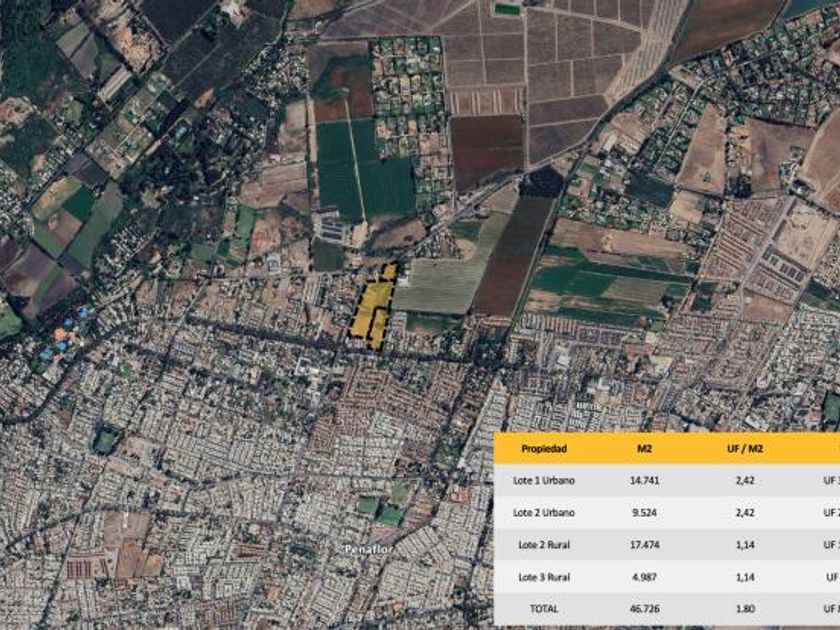Click the 'Lote 2 Urbano' row label
The width and height of the screenshot is (840, 630).
tap(544, 513)
